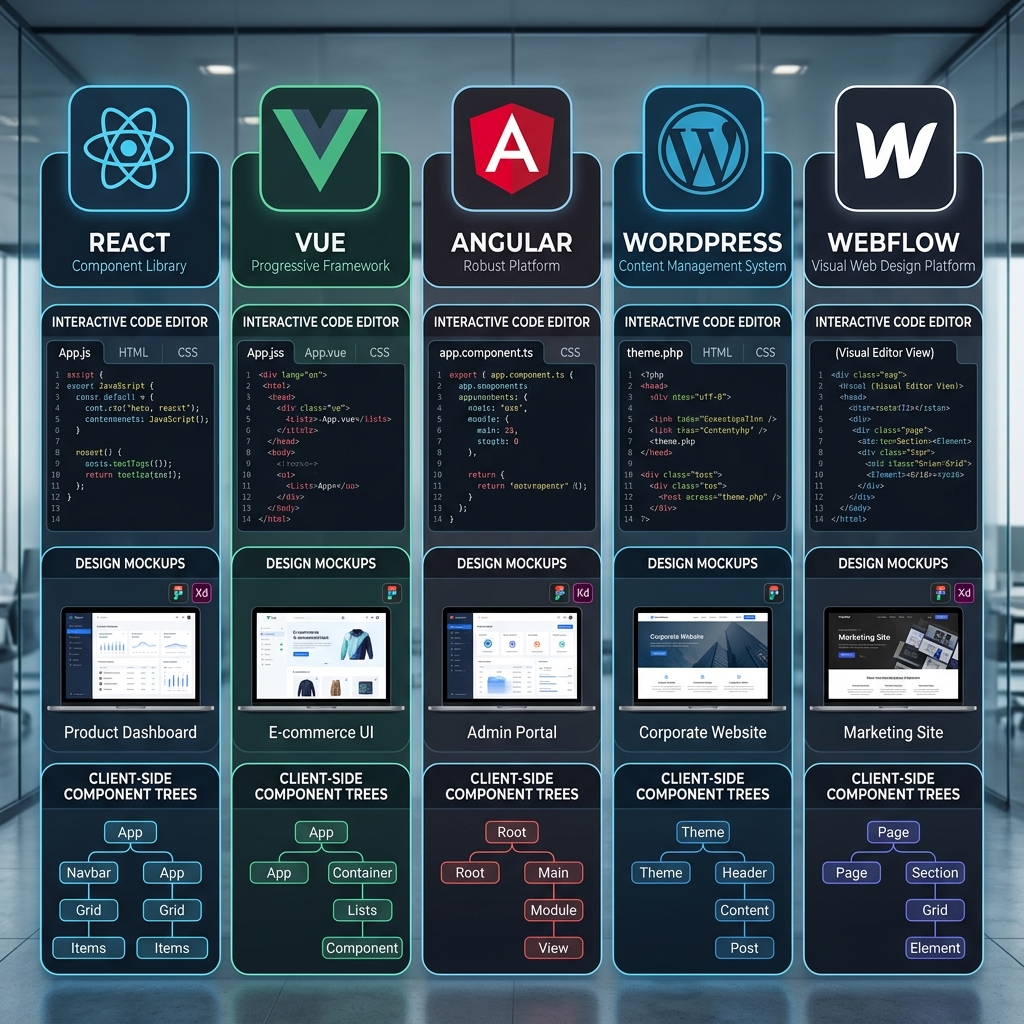The image size is (1024, 1024).
Task: Click Figma icon in Webflow Design Mockups
Action: pos(940,593)
